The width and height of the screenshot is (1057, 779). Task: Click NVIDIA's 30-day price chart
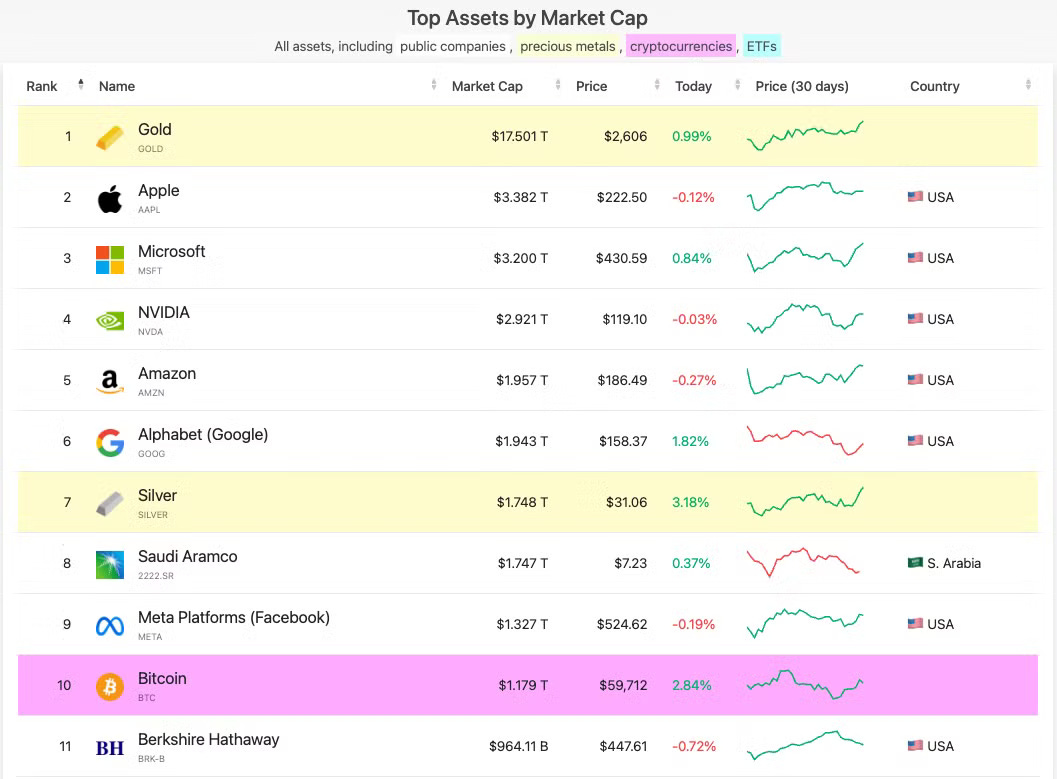(805, 319)
